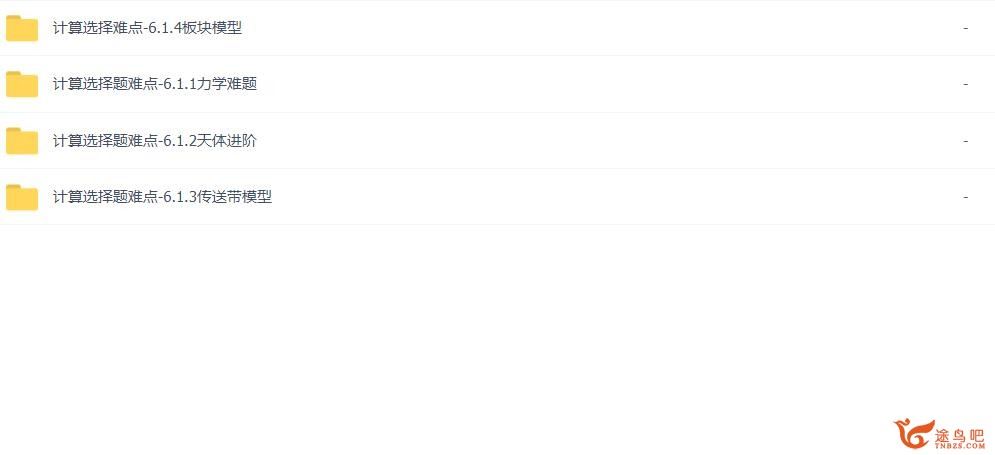Image resolution: width=995 pixels, height=455 pixels.
Task: Select the 计算选择题难点-6.1.2天体进阶 folder name
Action: point(155,140)
